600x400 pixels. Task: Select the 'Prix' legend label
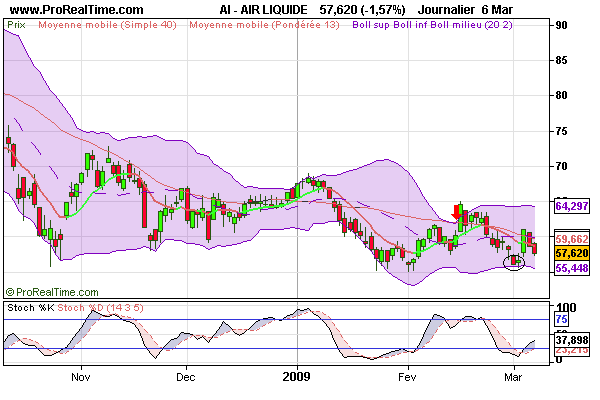point(16,25)
